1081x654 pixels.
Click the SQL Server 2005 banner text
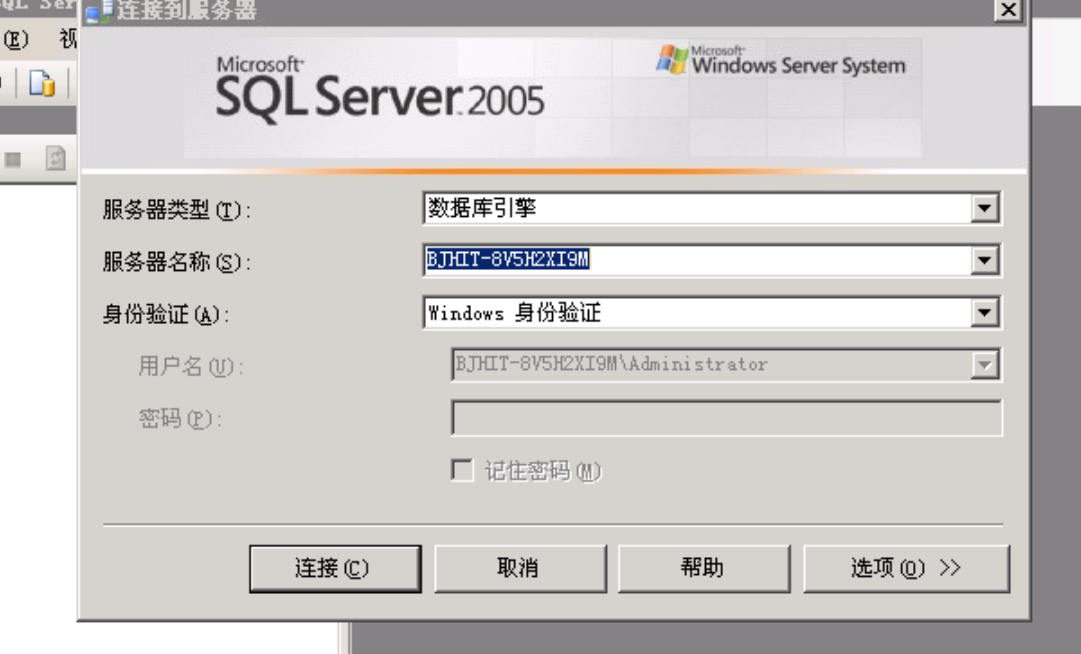click(380, 90)
